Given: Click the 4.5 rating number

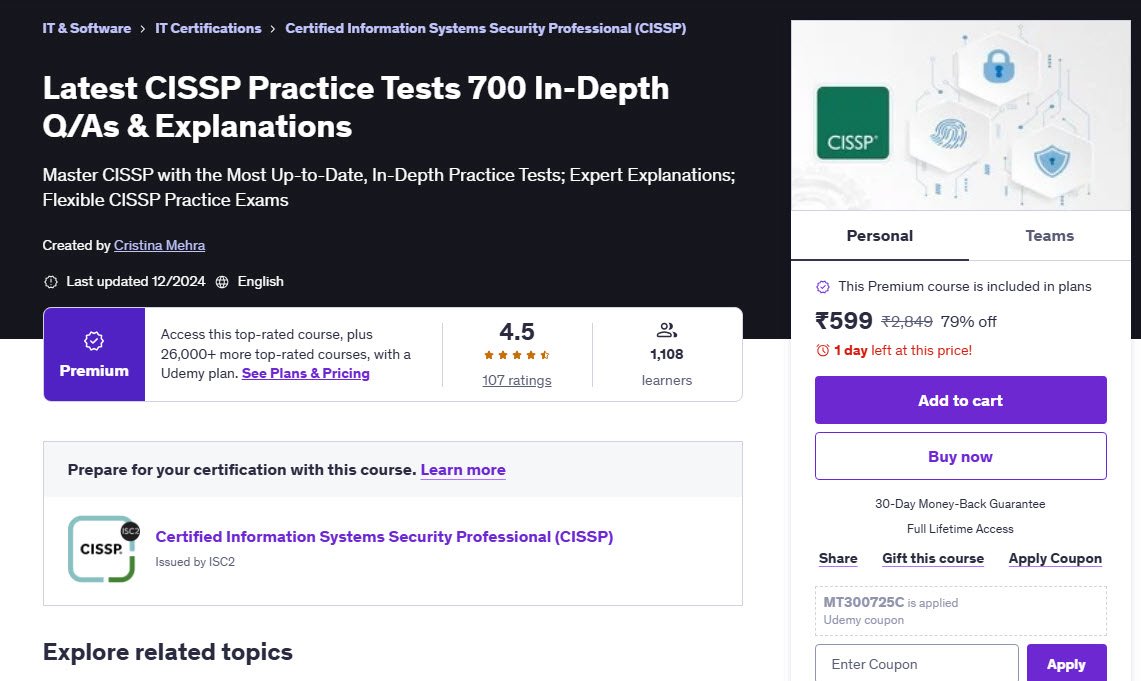Looking at the screenshot, I should 517,332.
